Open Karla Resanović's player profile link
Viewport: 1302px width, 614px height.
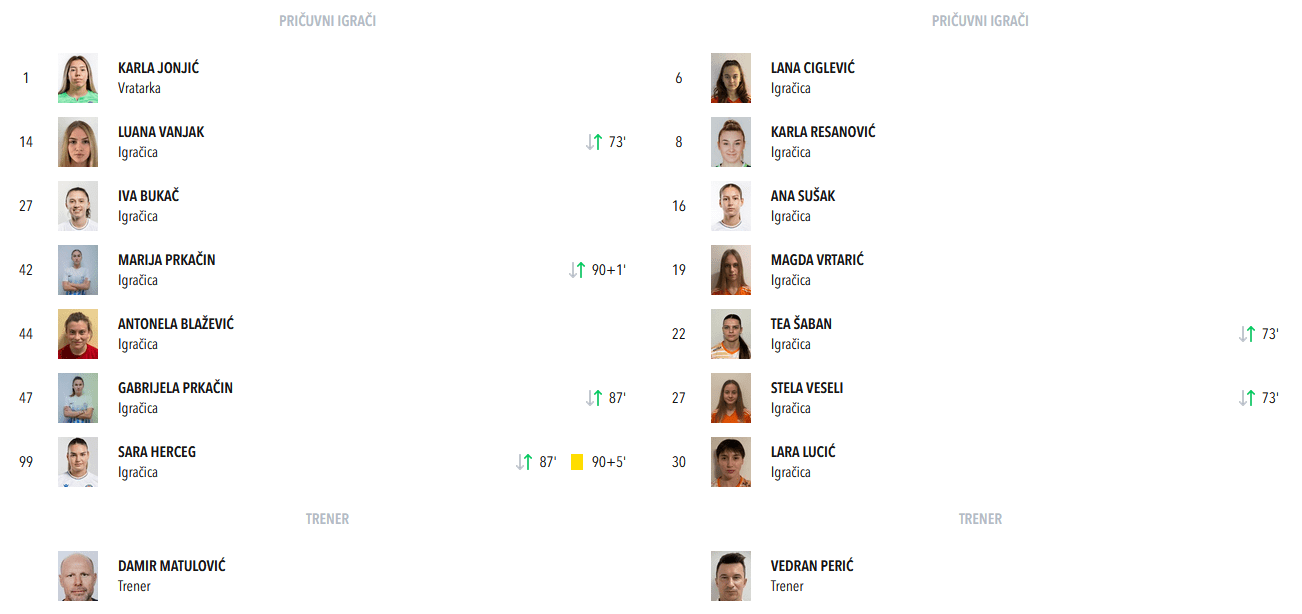(823, 132)
